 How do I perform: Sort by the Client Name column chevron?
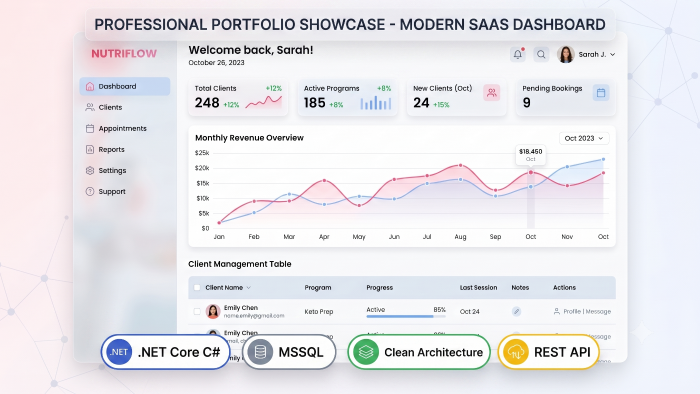coord(249,288)
